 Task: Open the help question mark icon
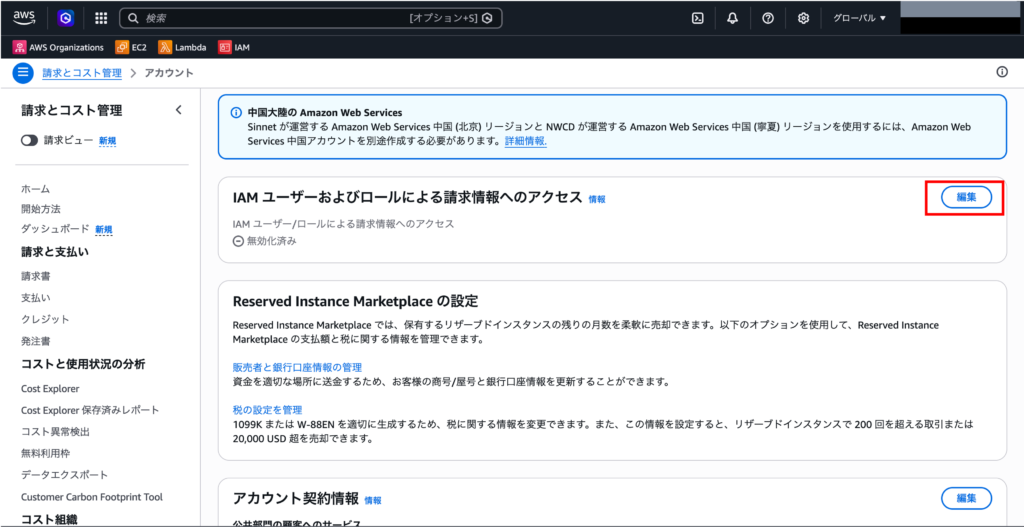click(767, 18)
